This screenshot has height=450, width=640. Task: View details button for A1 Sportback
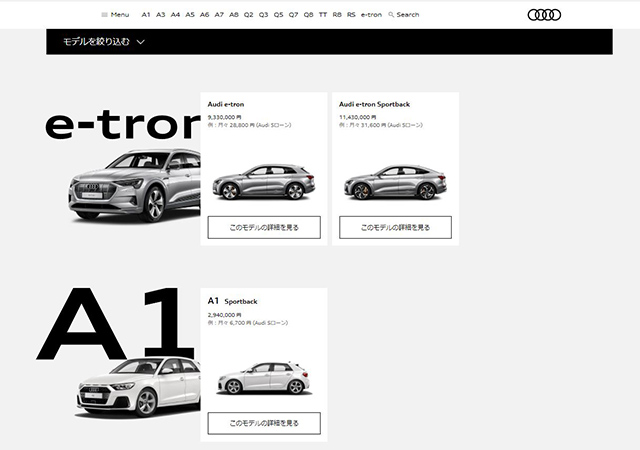264,423
